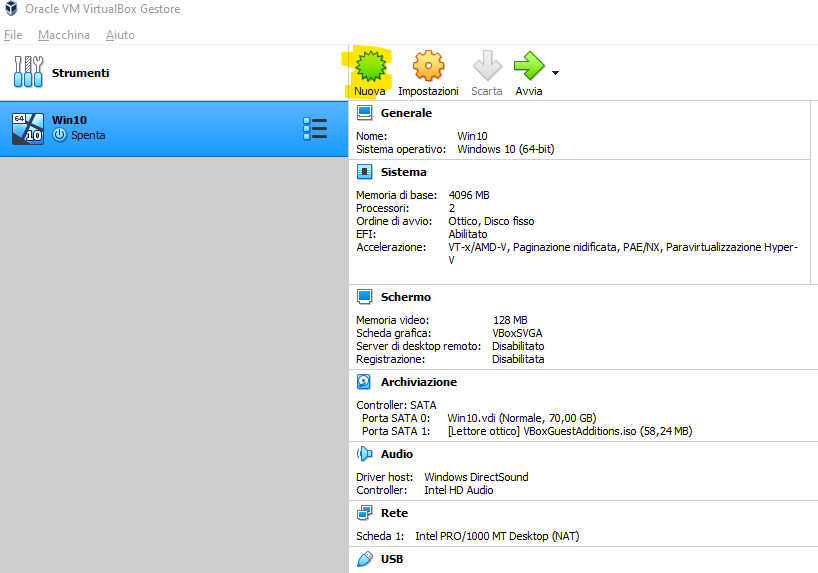Viewport: 818px width, 573px height.
Task: Open Win10 machine list menu icon
Action: (315, 129)
